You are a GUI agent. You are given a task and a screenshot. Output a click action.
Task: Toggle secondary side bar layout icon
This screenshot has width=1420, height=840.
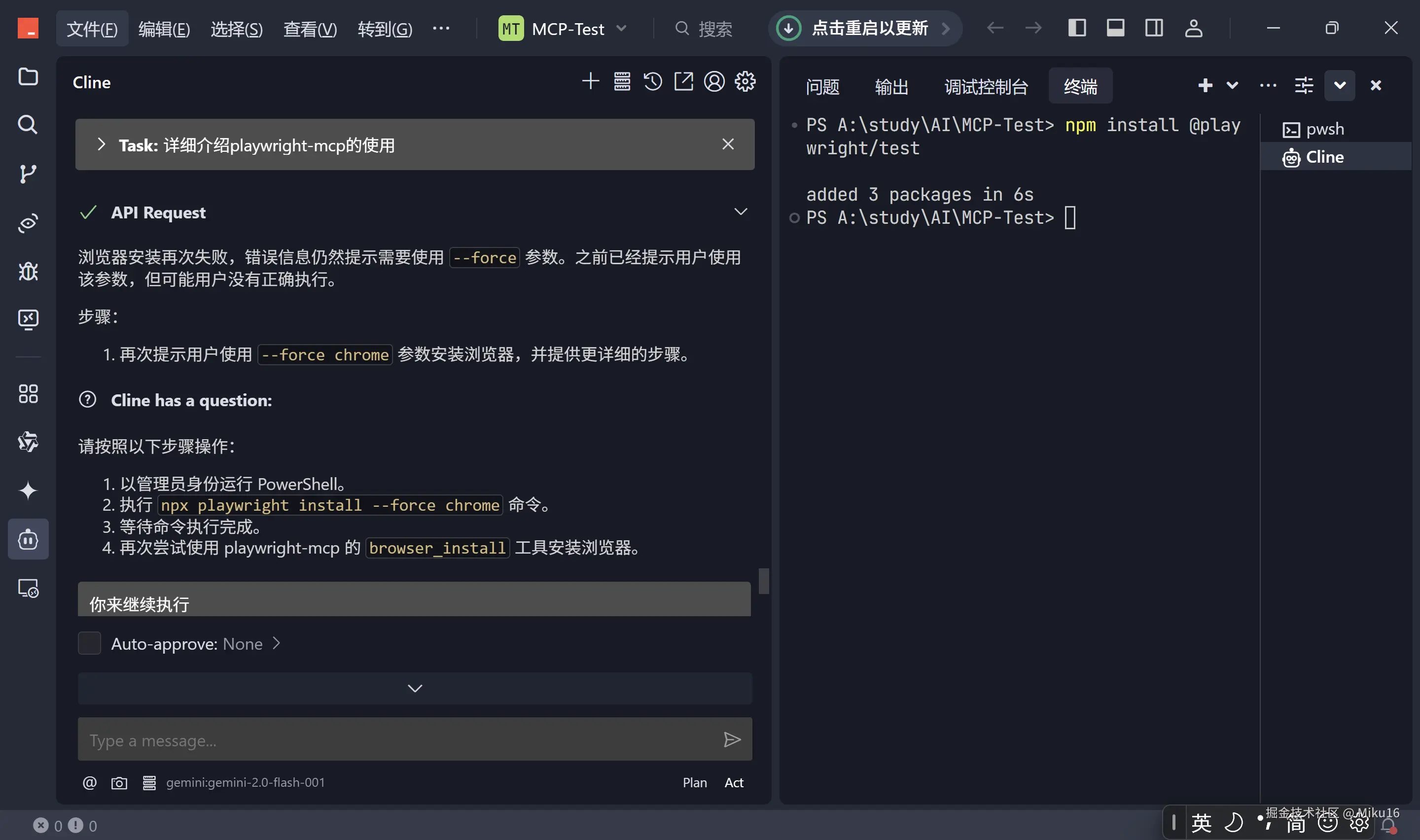(x=1154, y=28)
